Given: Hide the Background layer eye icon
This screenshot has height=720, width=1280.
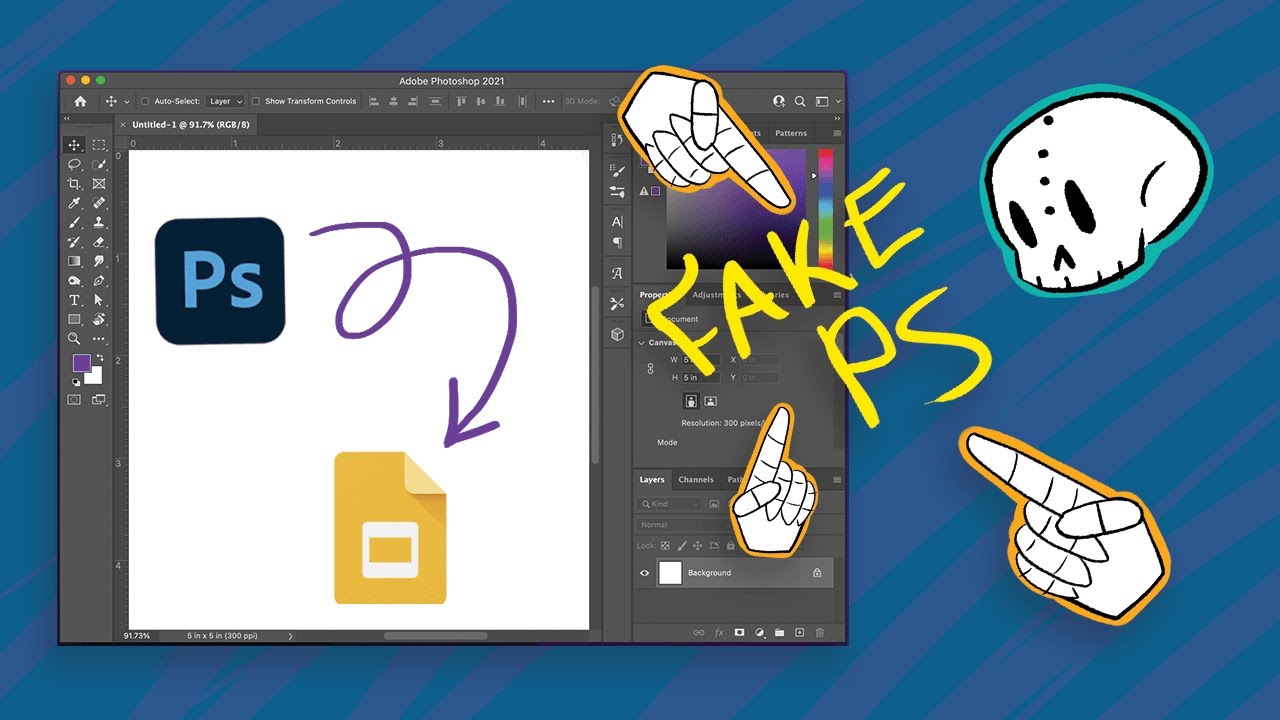Looking at the screenshot, I should pyautogui.click(x=644, y=573).
